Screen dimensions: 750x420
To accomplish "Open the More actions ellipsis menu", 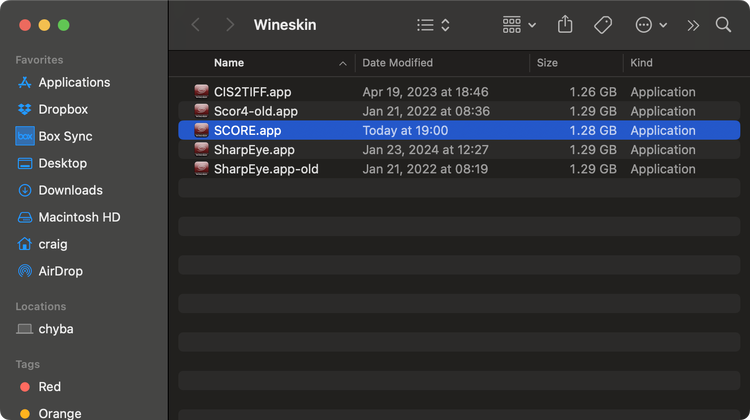I will [651, 25].
